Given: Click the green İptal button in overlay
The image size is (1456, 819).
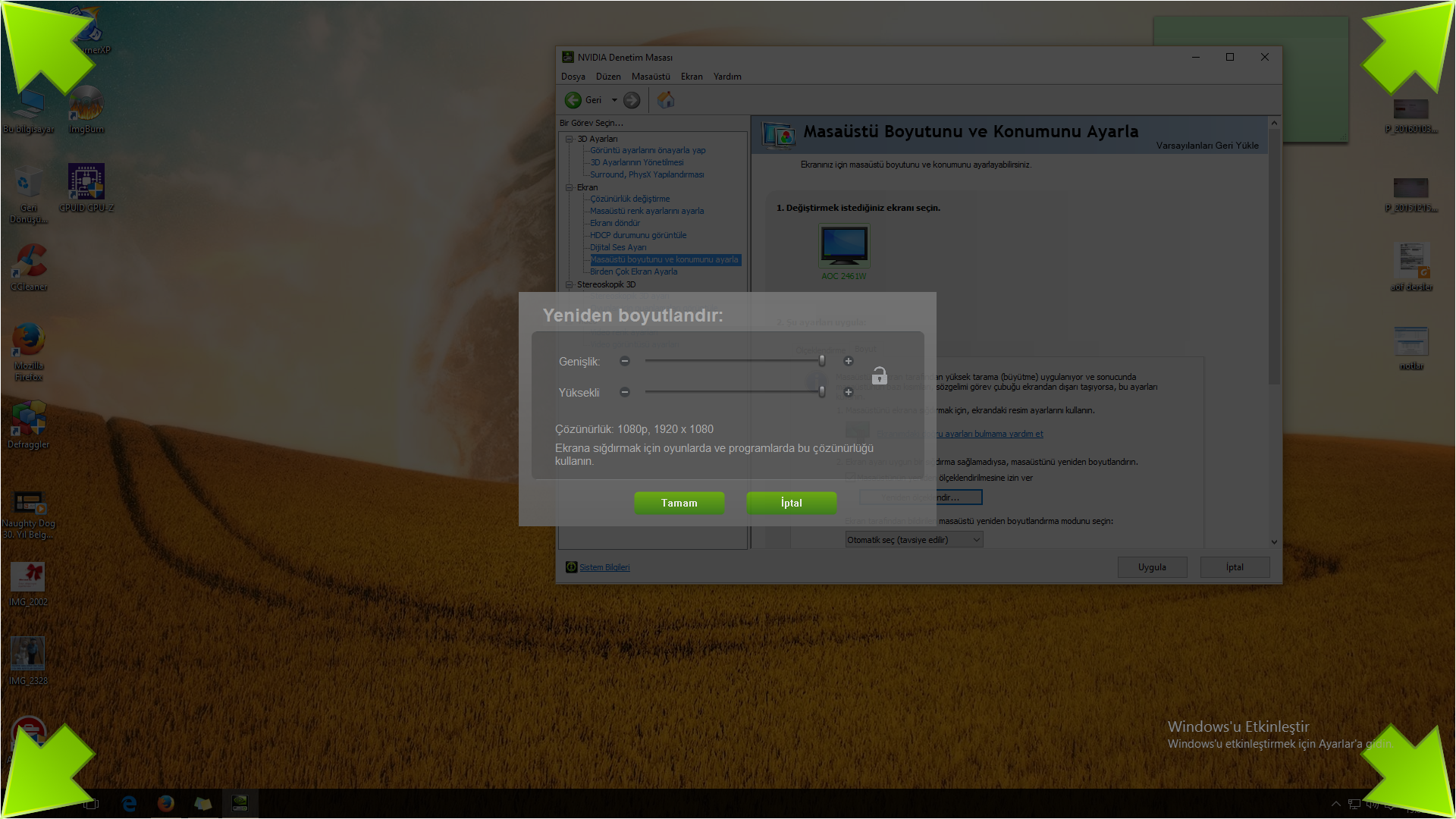Looking at the screenshot, I should click(791, 503).
